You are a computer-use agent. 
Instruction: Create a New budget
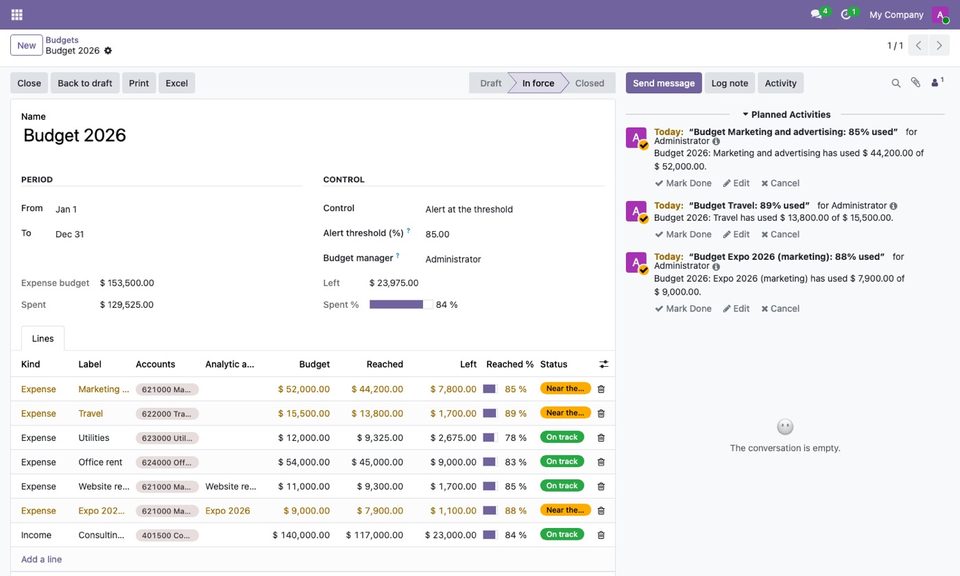[x=26, y=45]
